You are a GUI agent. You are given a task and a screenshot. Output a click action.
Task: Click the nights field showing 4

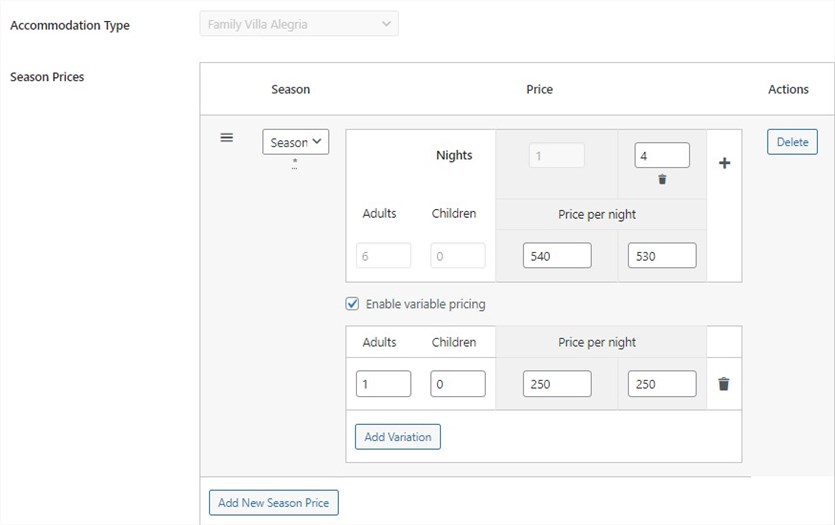click(661, 155)
